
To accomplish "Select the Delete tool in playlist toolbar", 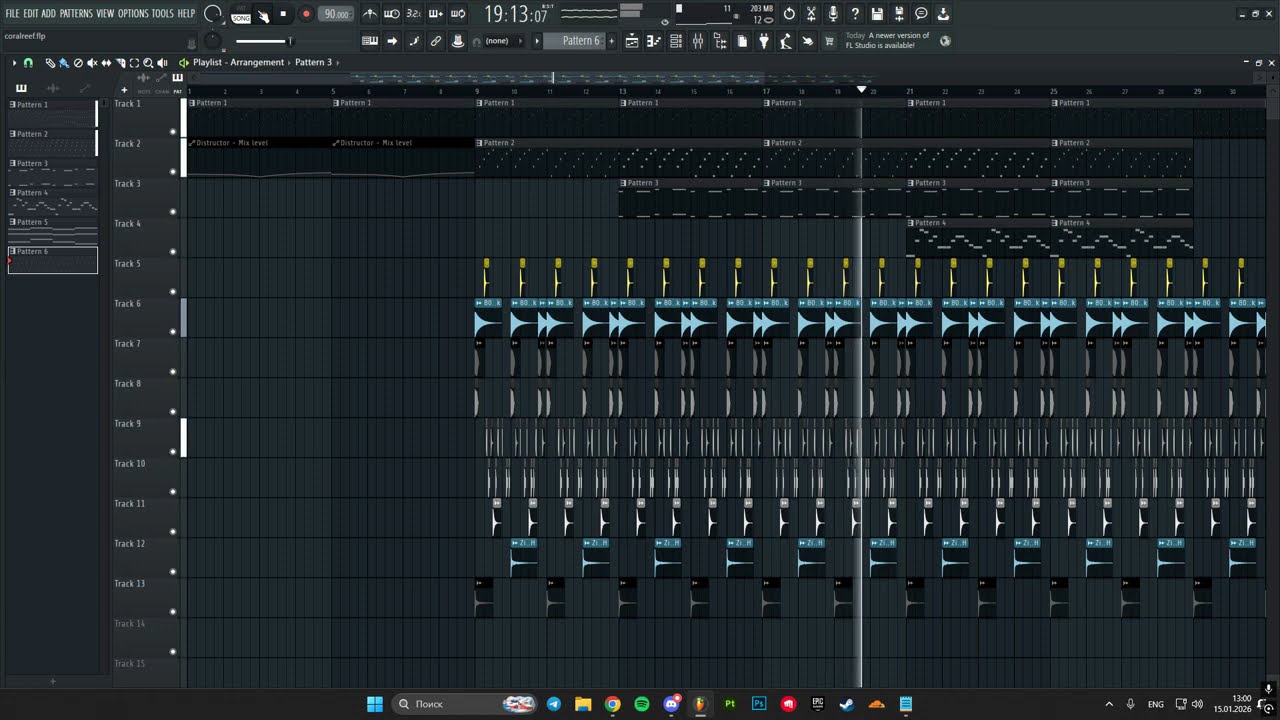I will (78, 63).
